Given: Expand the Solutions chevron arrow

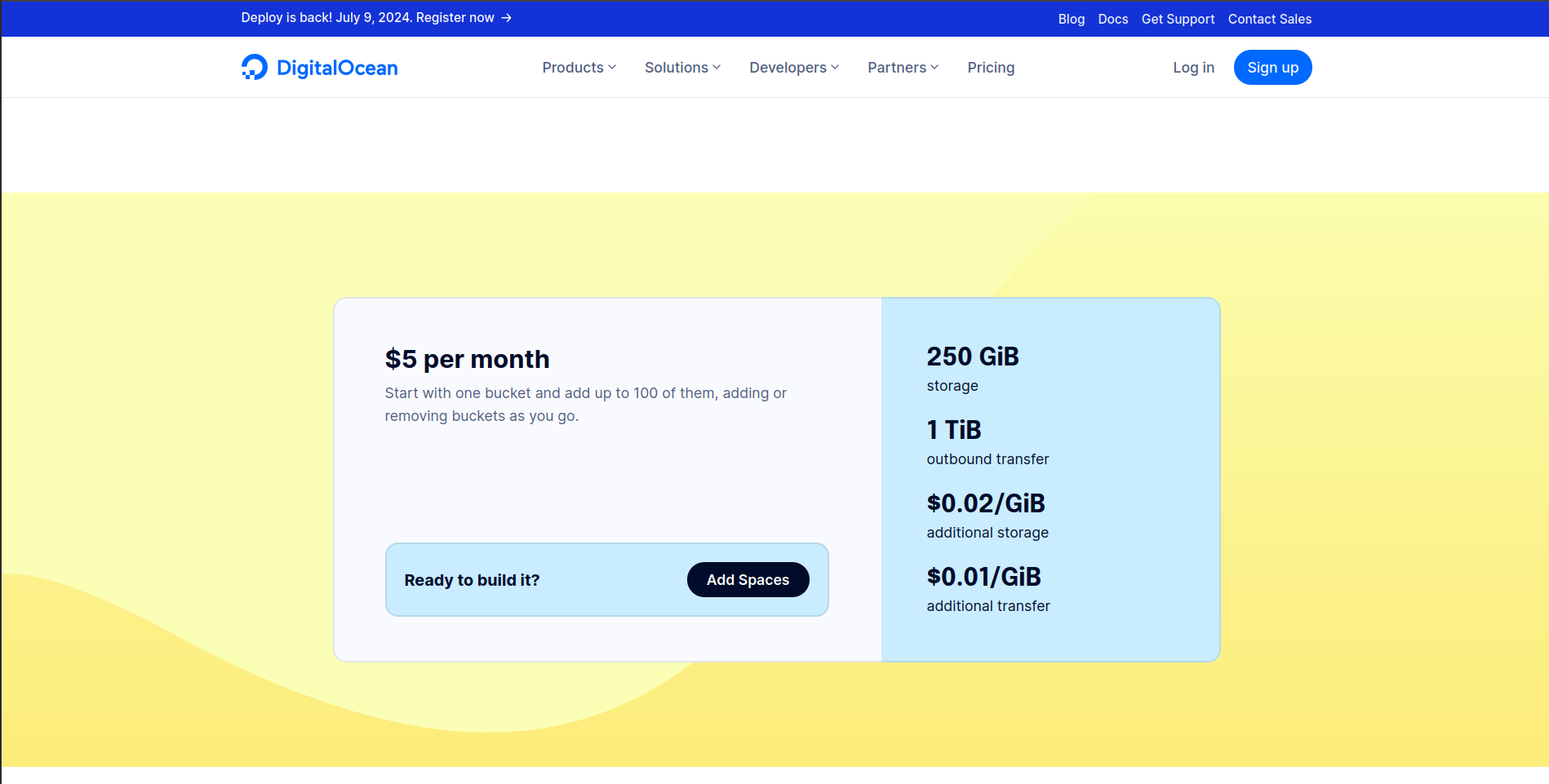Looking at the screenshot, I should click(x=717, y=68).
